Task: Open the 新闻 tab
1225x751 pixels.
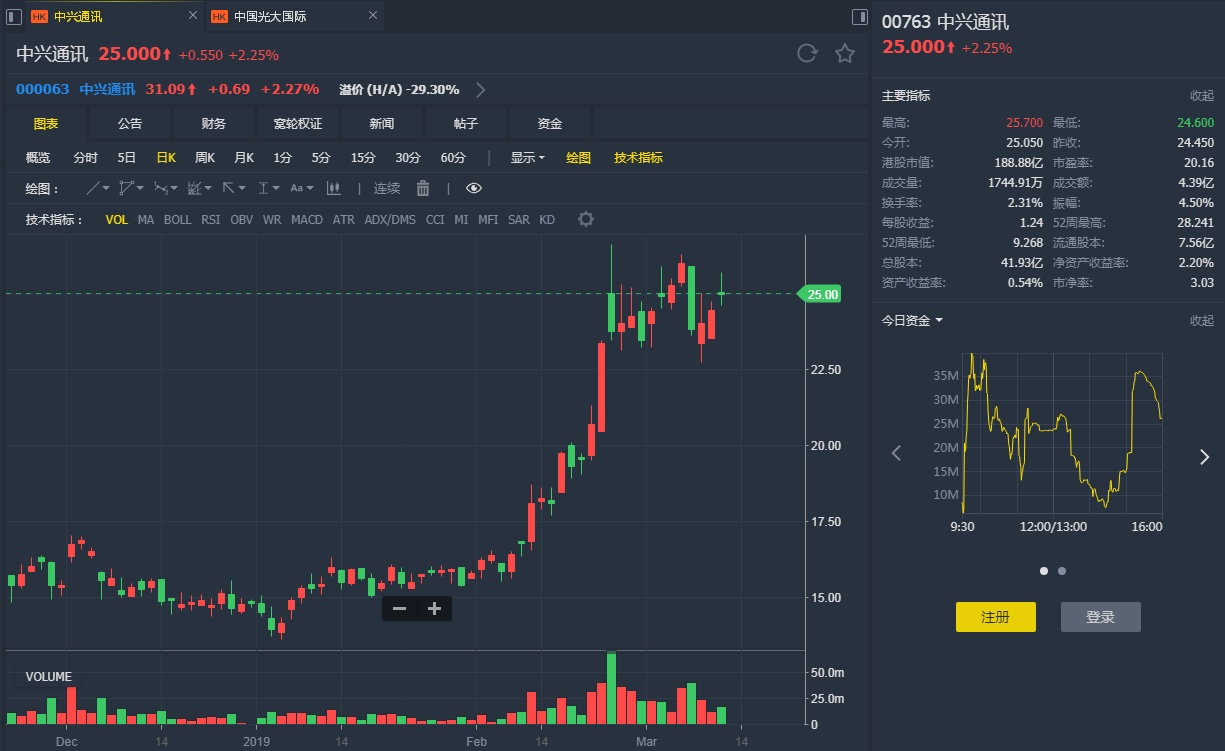Action: tap(382, 124)
